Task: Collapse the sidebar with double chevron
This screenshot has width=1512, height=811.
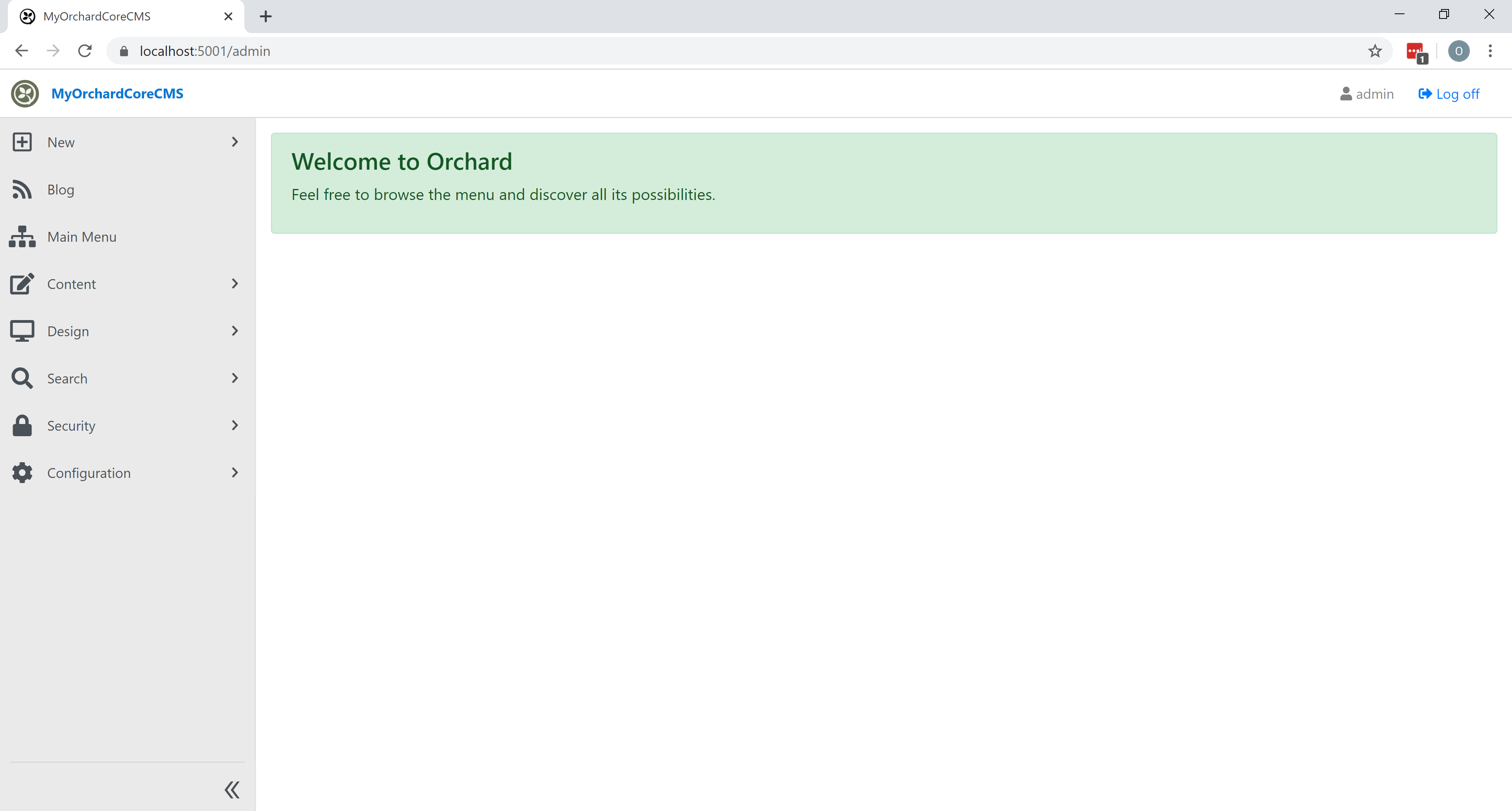Action: point(232,789)
